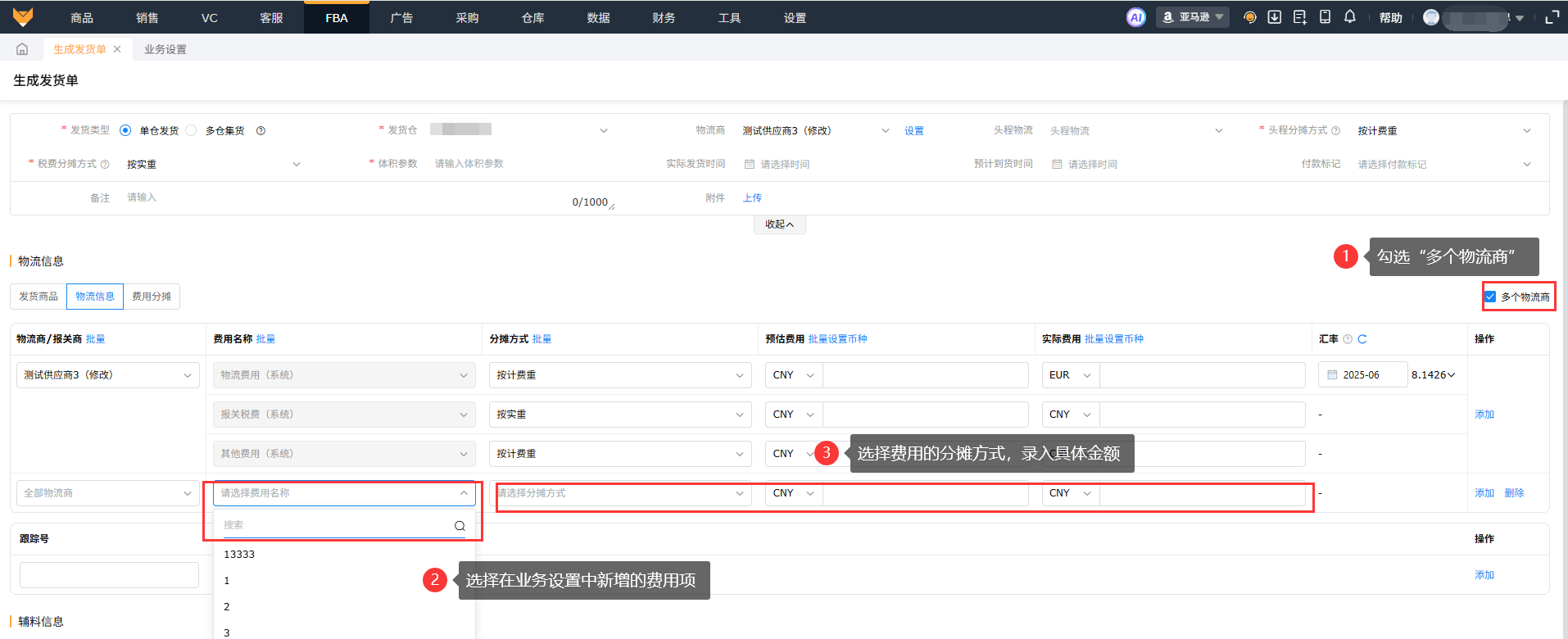Select 单仓发货 radio button

pos(125,130)
